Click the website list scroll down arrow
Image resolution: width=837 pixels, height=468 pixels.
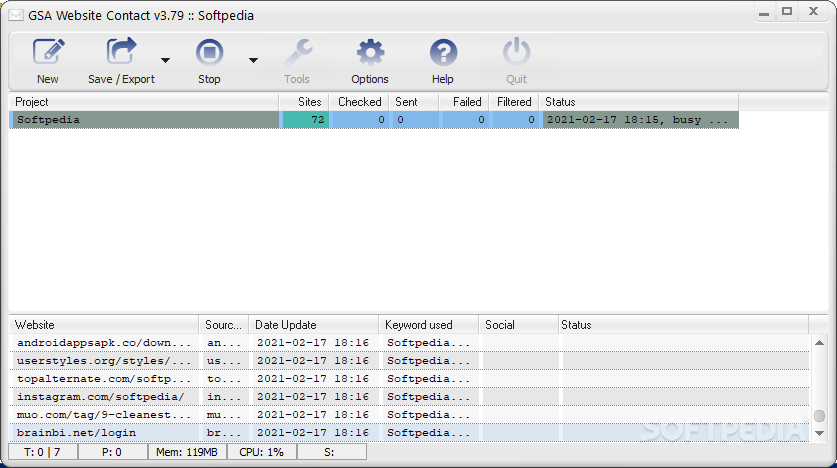coord(819,433)
